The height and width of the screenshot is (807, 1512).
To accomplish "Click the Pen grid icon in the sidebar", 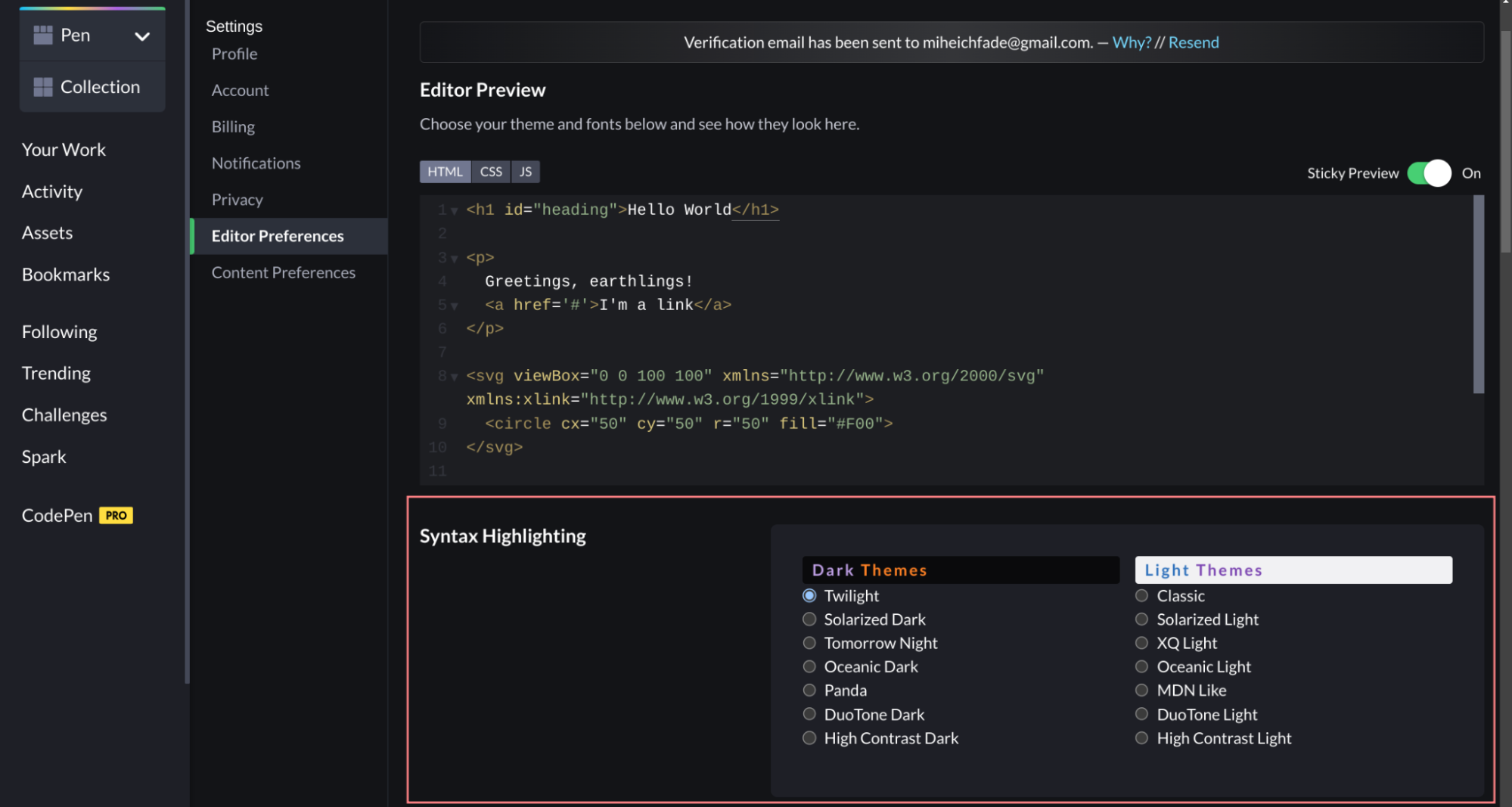I will 43,35.
